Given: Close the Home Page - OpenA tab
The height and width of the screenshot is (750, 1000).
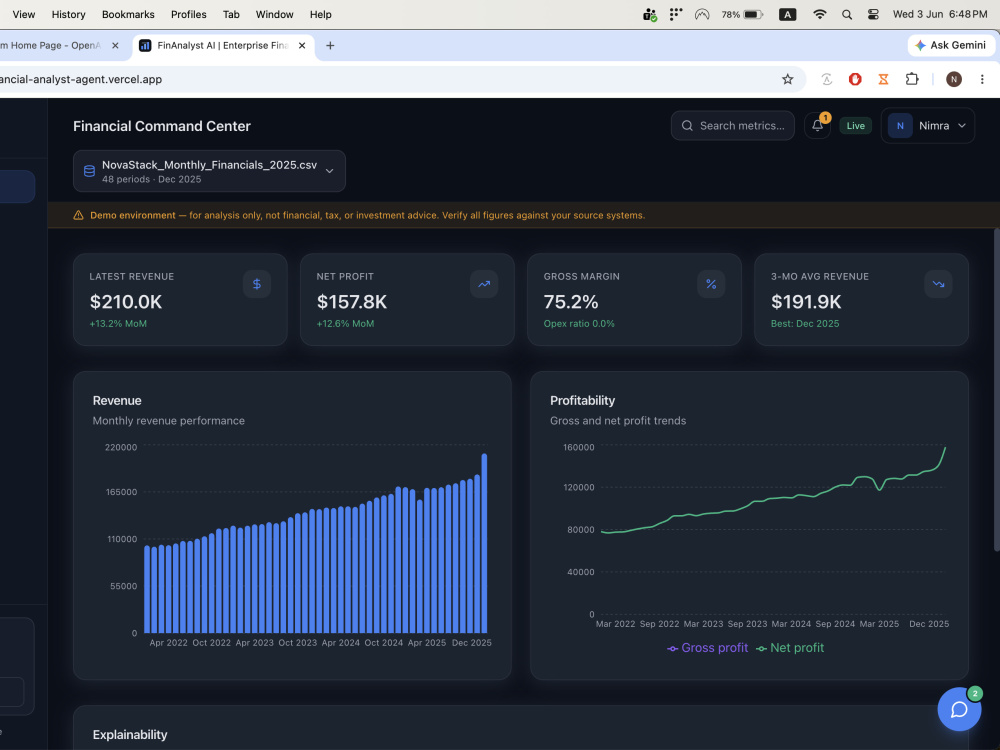Looking at the screenshot, I should [x=115, y=45].
